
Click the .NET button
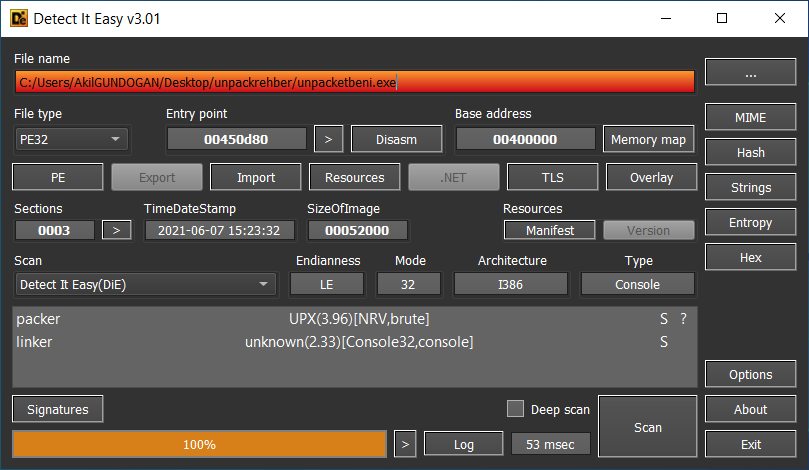[454, 177]
